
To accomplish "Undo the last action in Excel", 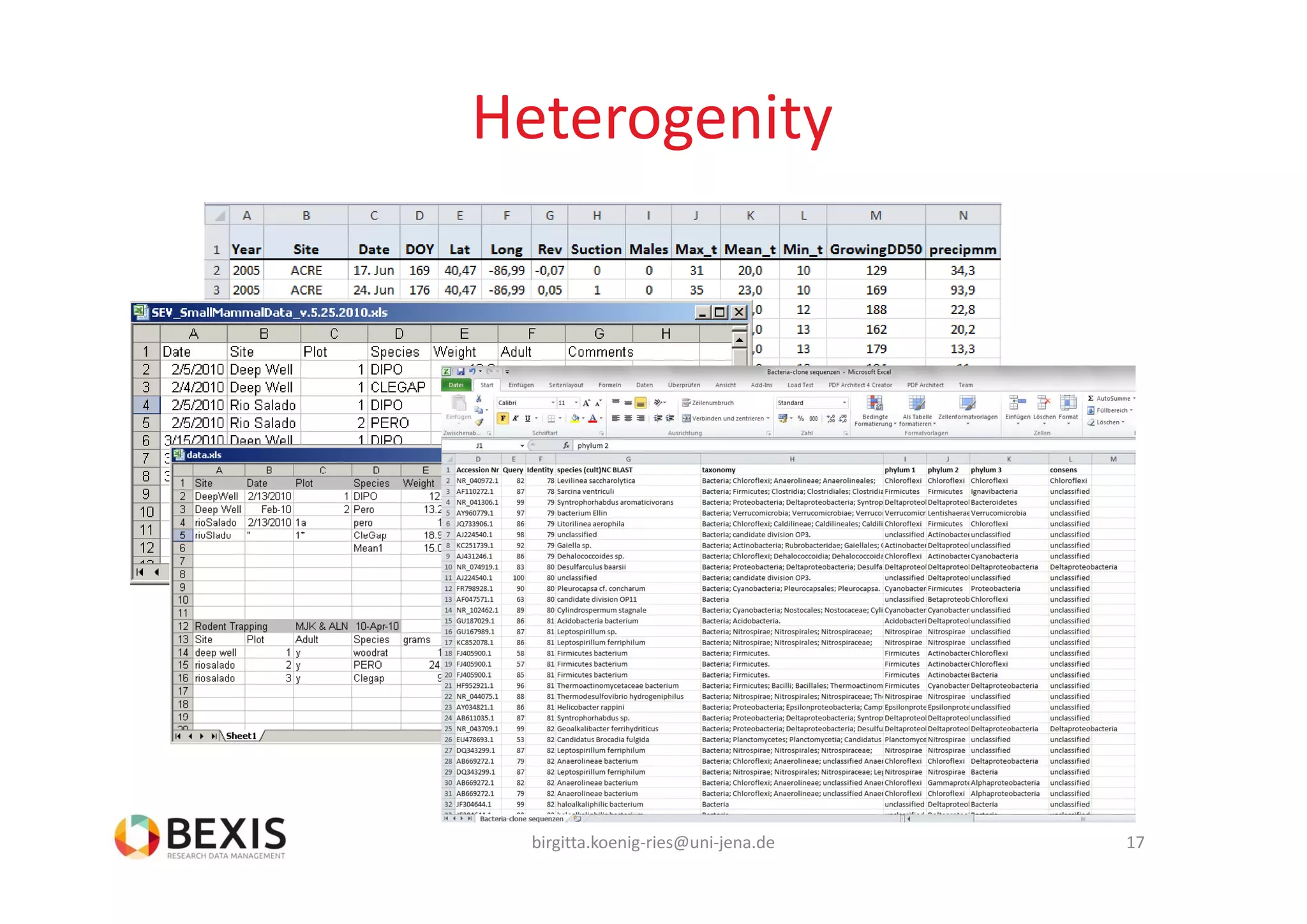I will point(472,371).
